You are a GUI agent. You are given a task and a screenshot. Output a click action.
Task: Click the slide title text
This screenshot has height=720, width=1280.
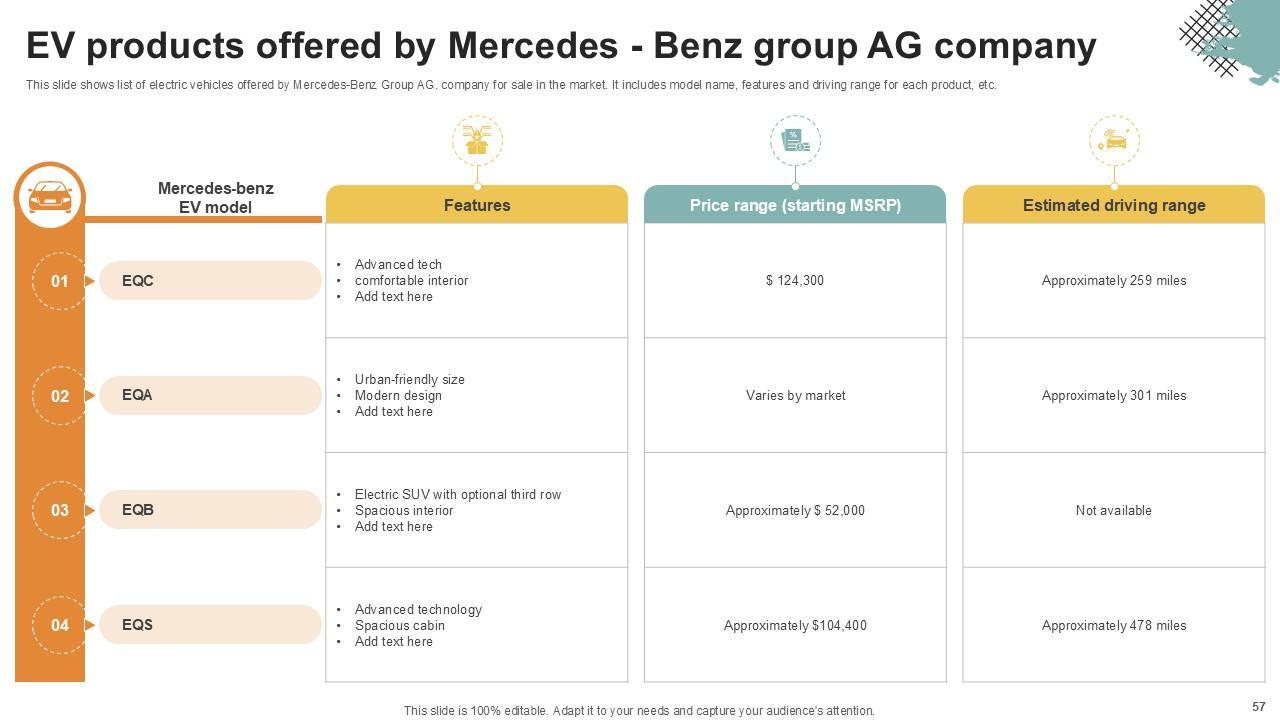point(561,46)
